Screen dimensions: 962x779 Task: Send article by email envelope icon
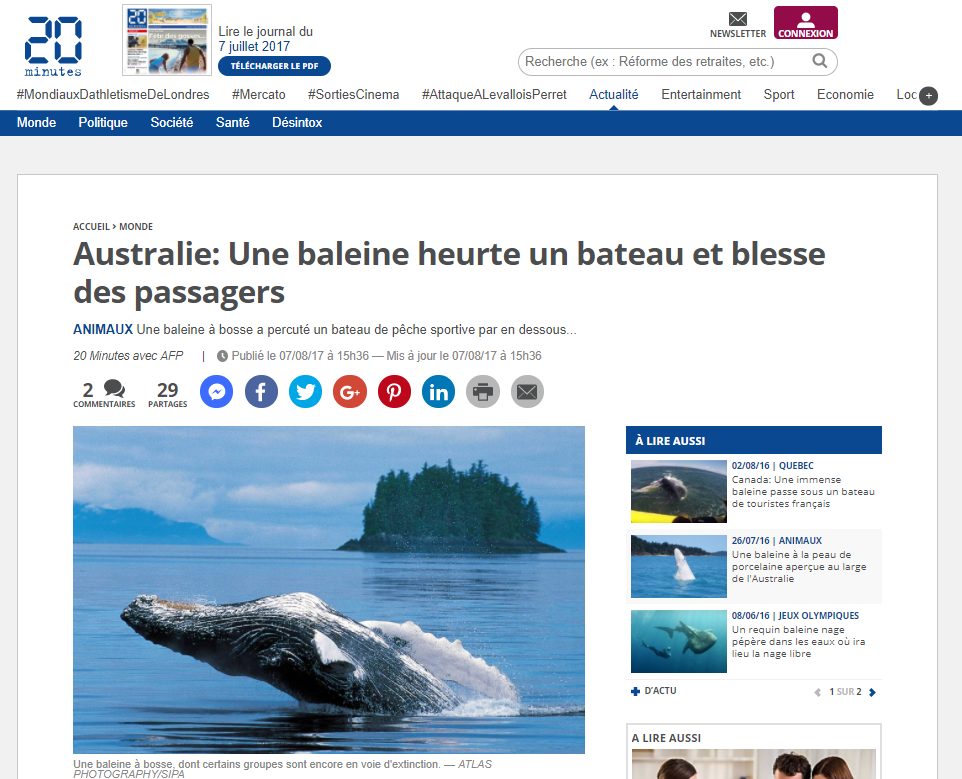click(x=527, y=391)
